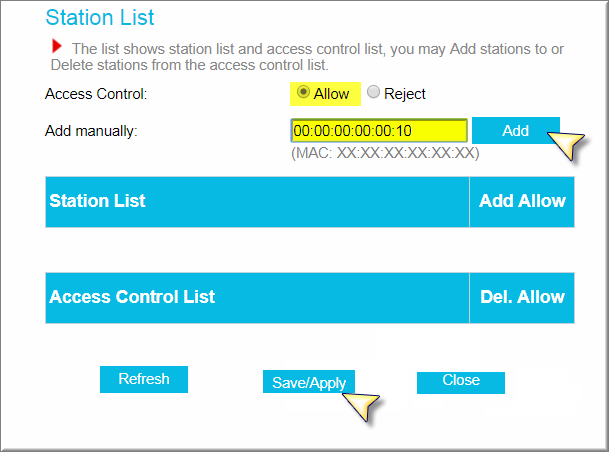Click the Add manually: label
Screen dimensions: 609x452
pyautogui.click(x=91, y=131)
